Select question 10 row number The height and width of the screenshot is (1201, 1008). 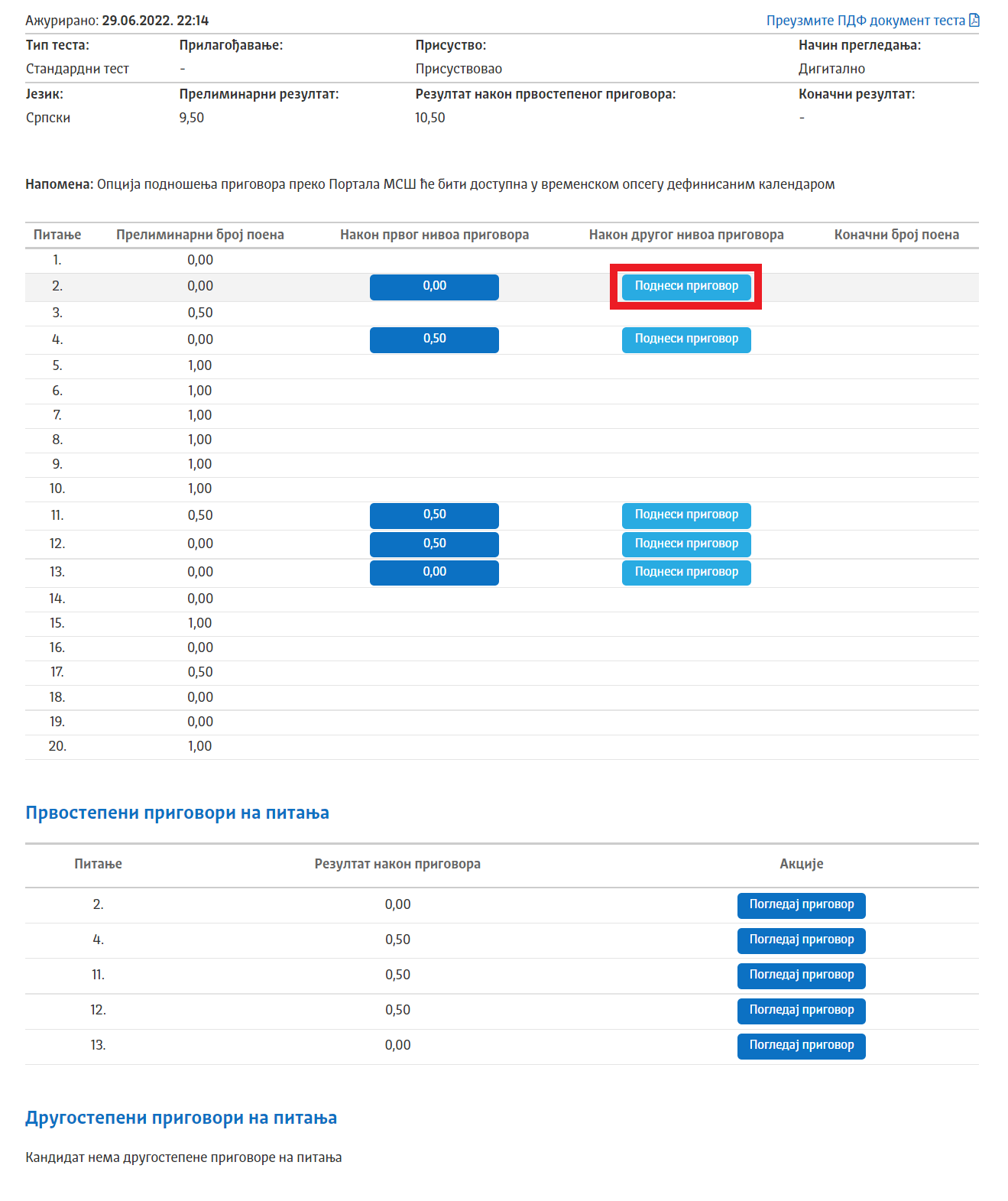tap(57, 489)
